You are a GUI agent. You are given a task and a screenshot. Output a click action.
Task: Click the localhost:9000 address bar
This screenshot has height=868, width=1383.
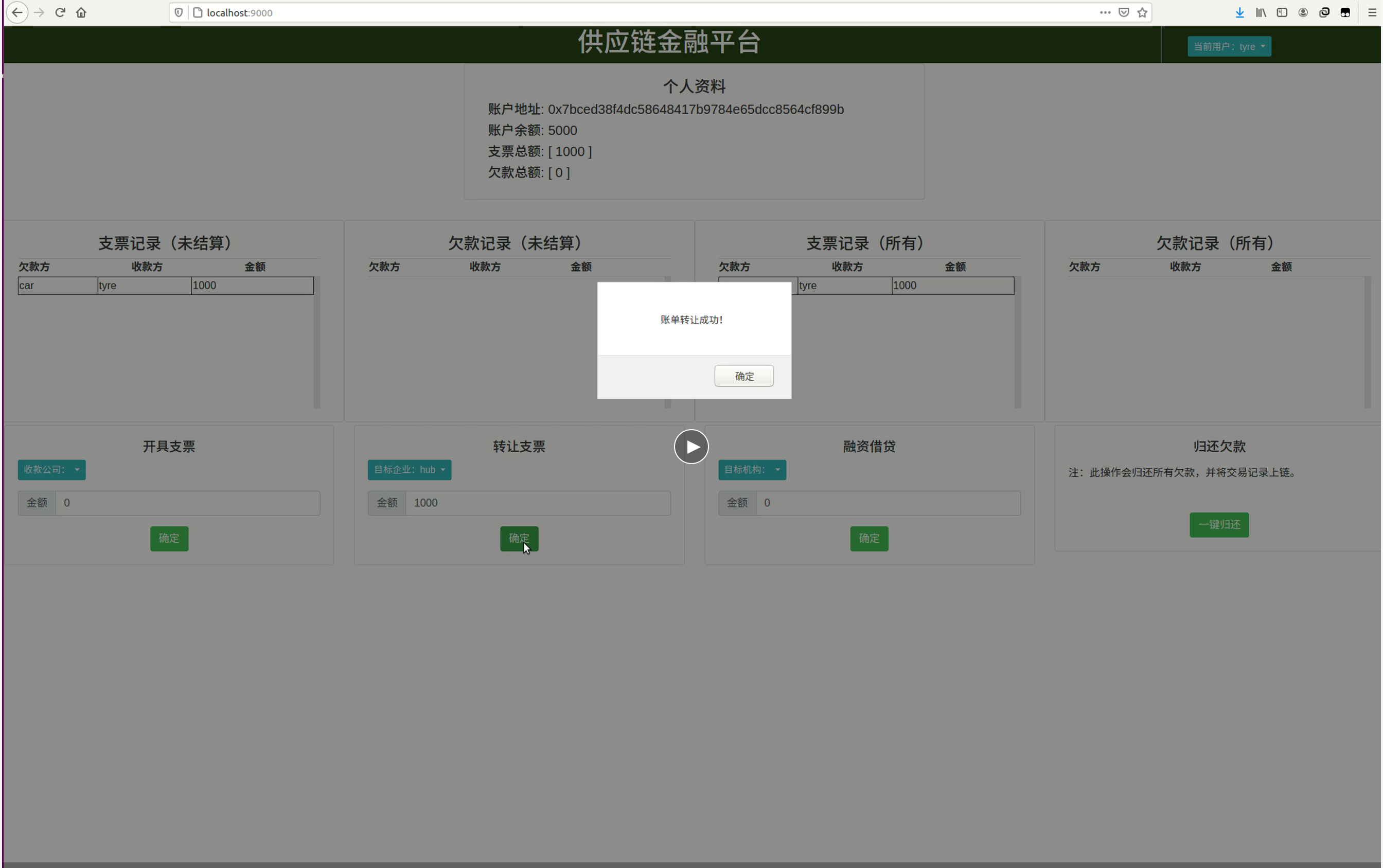(x=631, y=13)
